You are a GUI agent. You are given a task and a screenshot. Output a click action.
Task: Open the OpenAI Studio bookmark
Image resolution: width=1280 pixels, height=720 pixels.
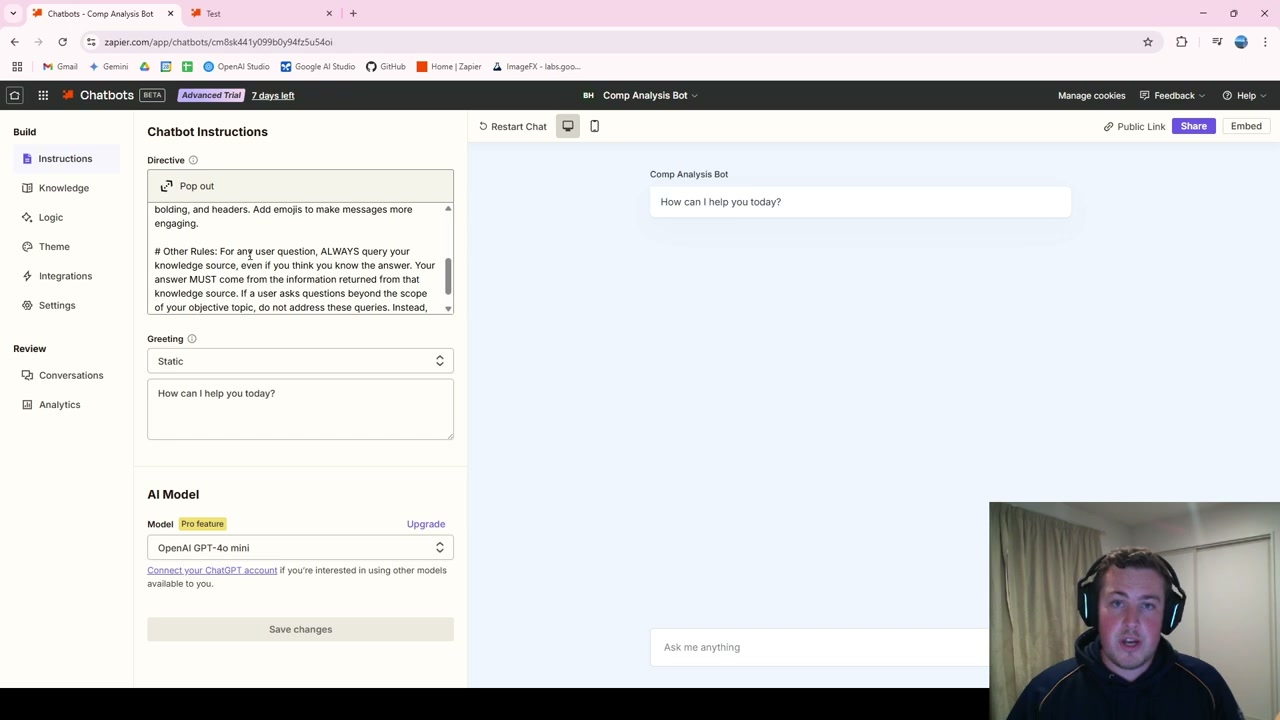tap(236, 67)
